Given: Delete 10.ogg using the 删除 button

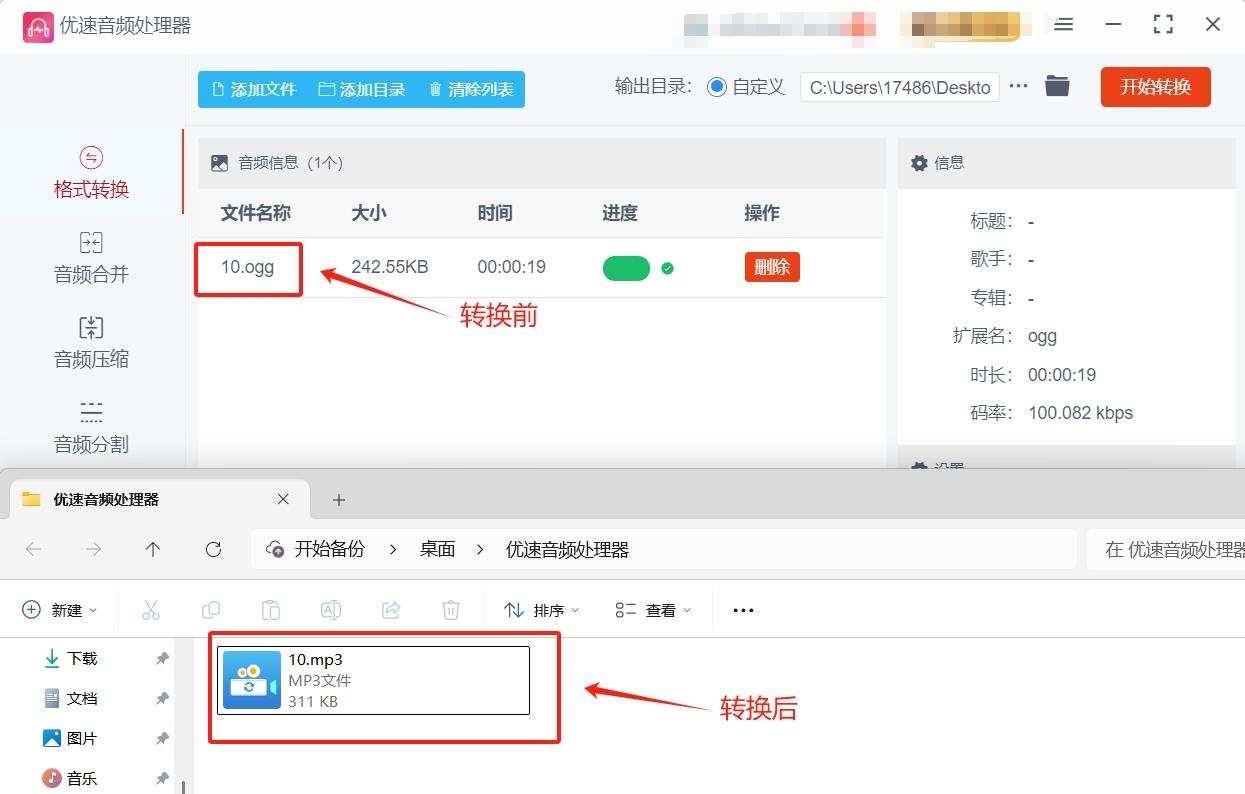Looking at the screenshot, I should [x=771, y=268].
